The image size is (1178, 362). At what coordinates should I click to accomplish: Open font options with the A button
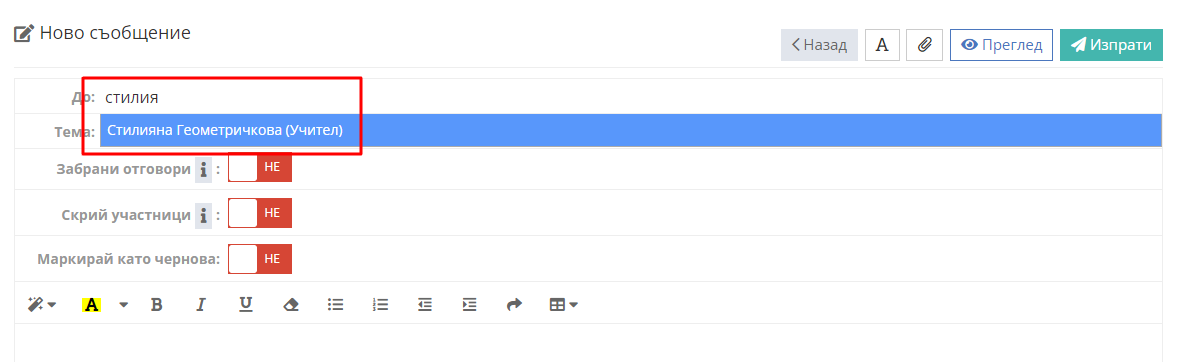pos(883,45)
